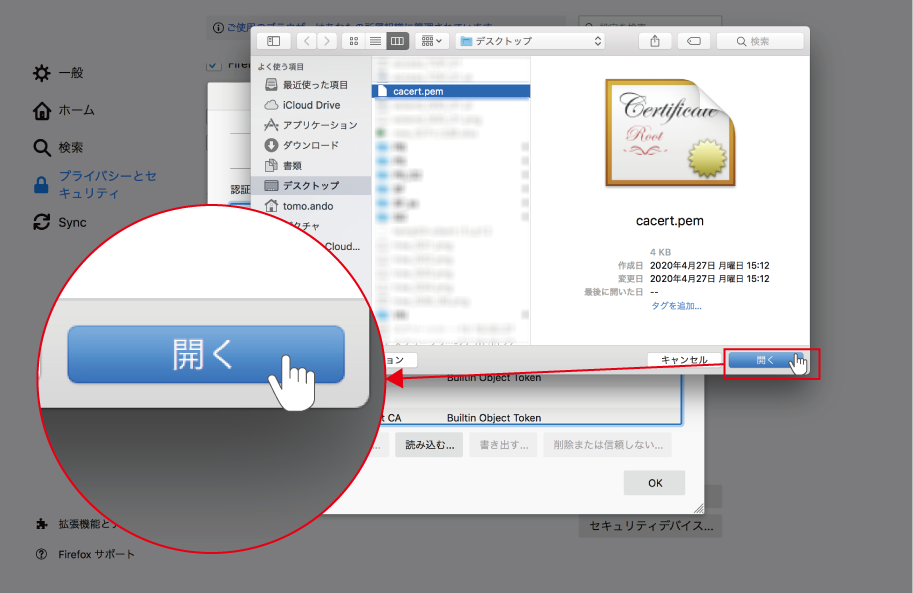The image size is (913, 593).
Task: Toggle the sidebar in file dialog toolbar
Action: tap(273, 41)
